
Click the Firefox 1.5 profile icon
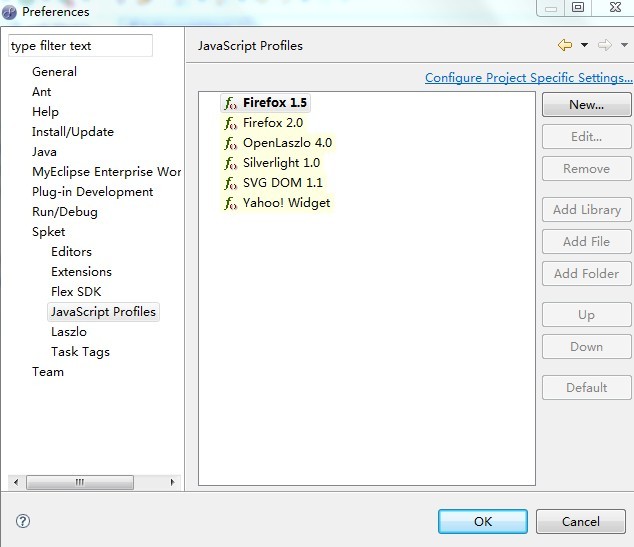pos(231,103)
